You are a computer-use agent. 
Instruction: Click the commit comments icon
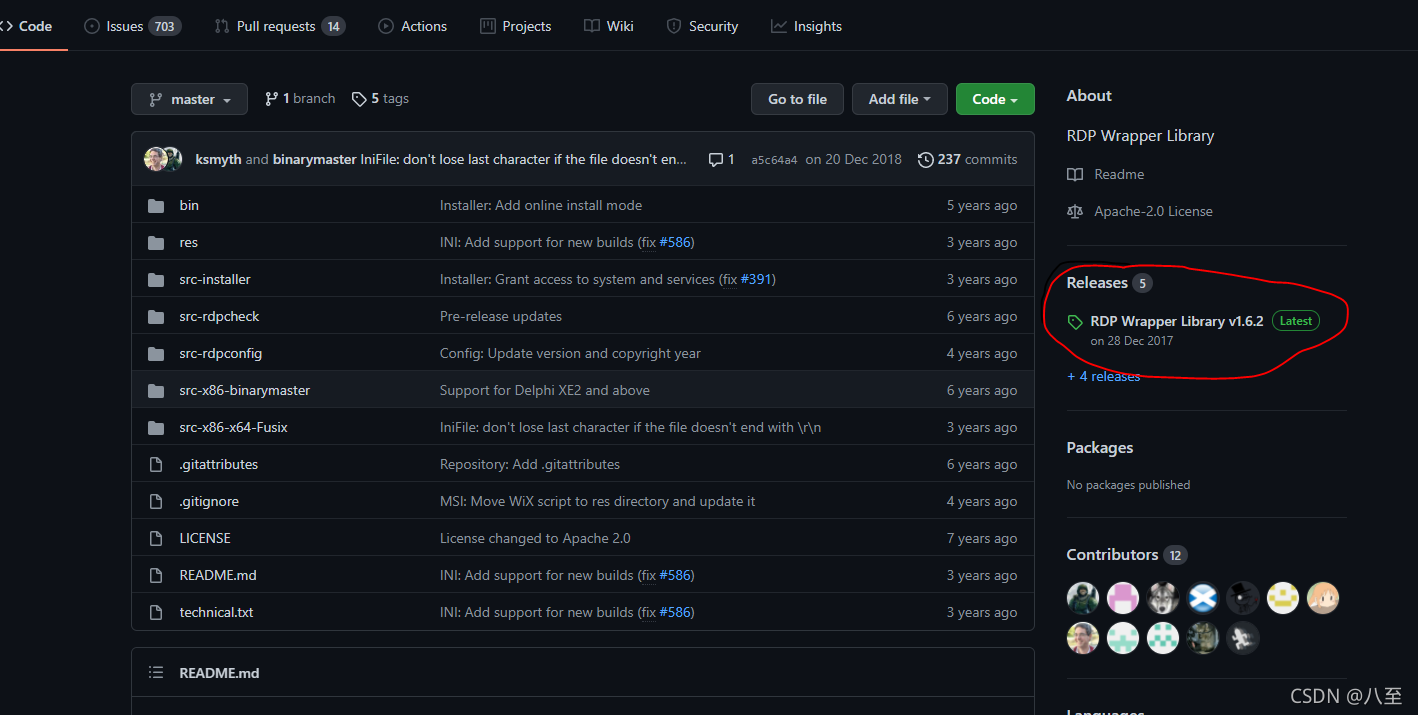tap(721, 159)
